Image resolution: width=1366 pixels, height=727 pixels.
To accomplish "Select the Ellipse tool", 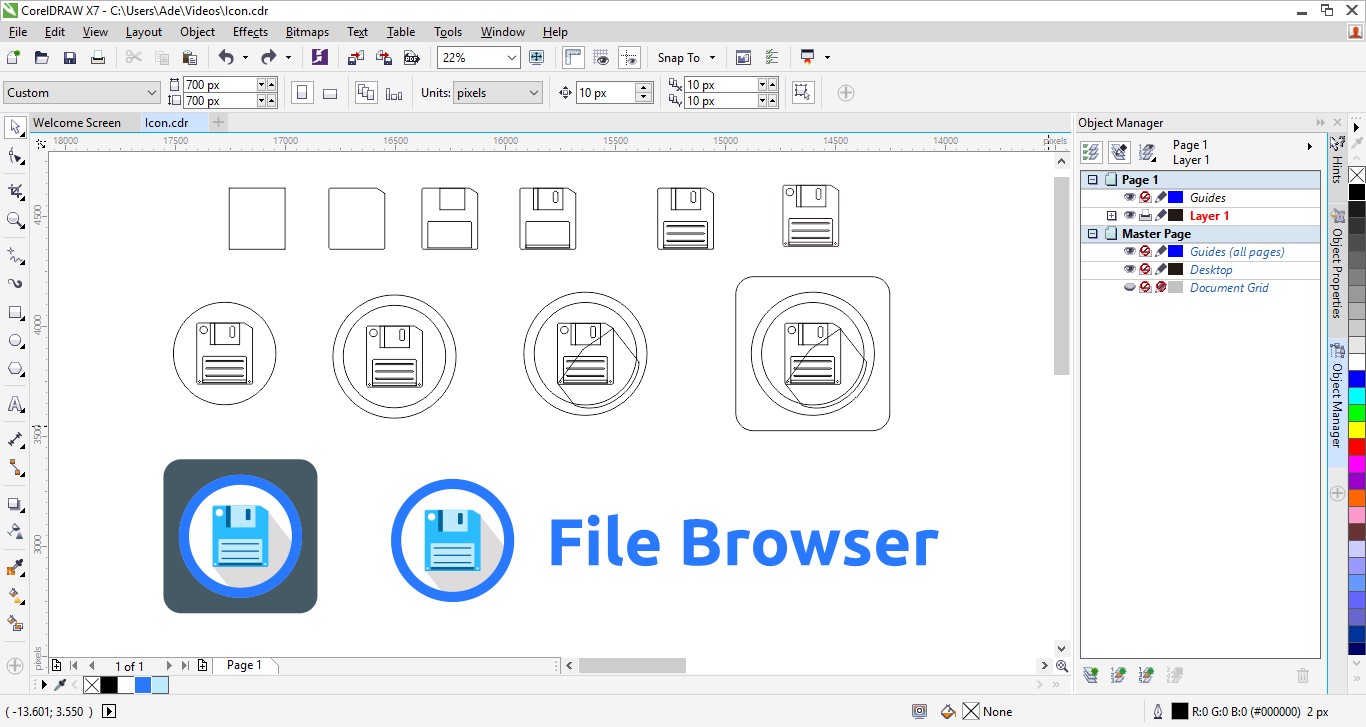I will click(x=15, y=341).
